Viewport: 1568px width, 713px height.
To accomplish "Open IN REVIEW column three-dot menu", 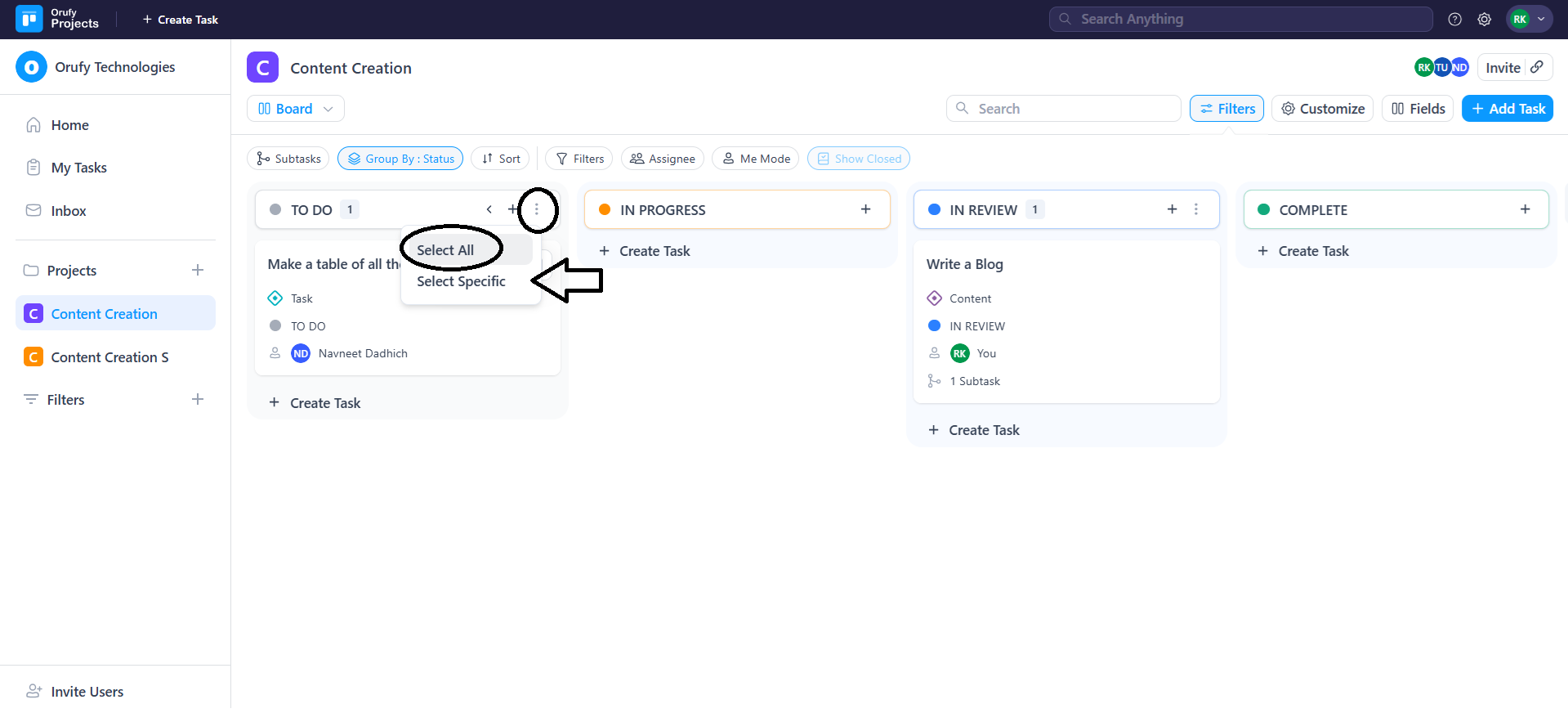I will tap(1195, 209).
